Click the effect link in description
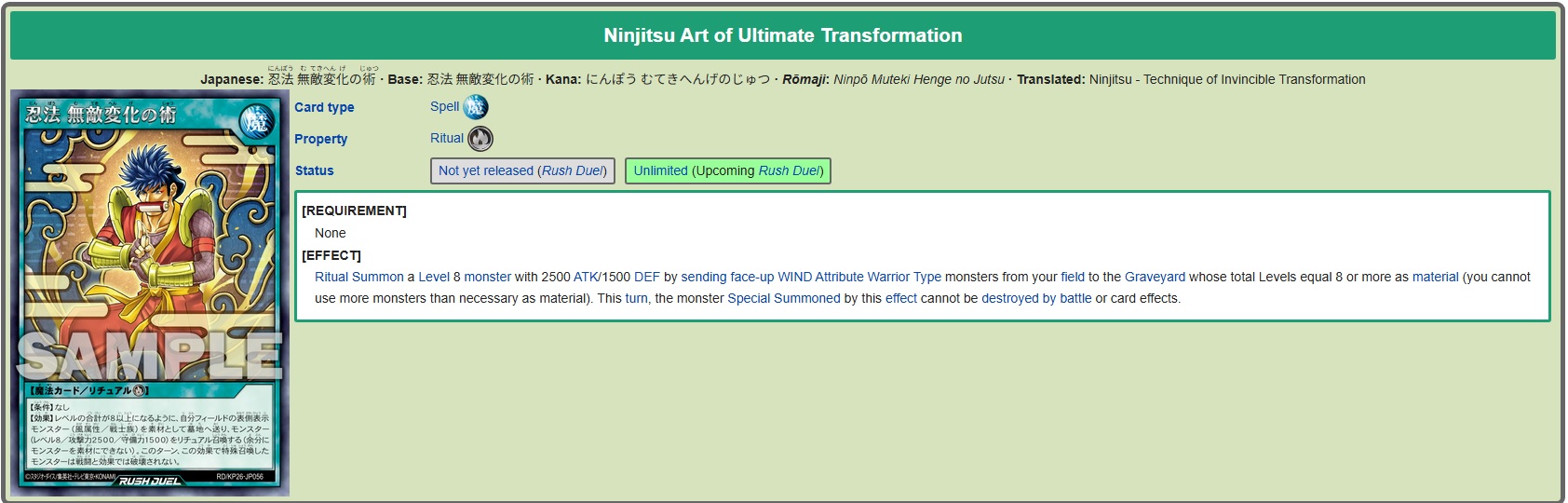The image size is (1568, 503). tap(901, 298)
